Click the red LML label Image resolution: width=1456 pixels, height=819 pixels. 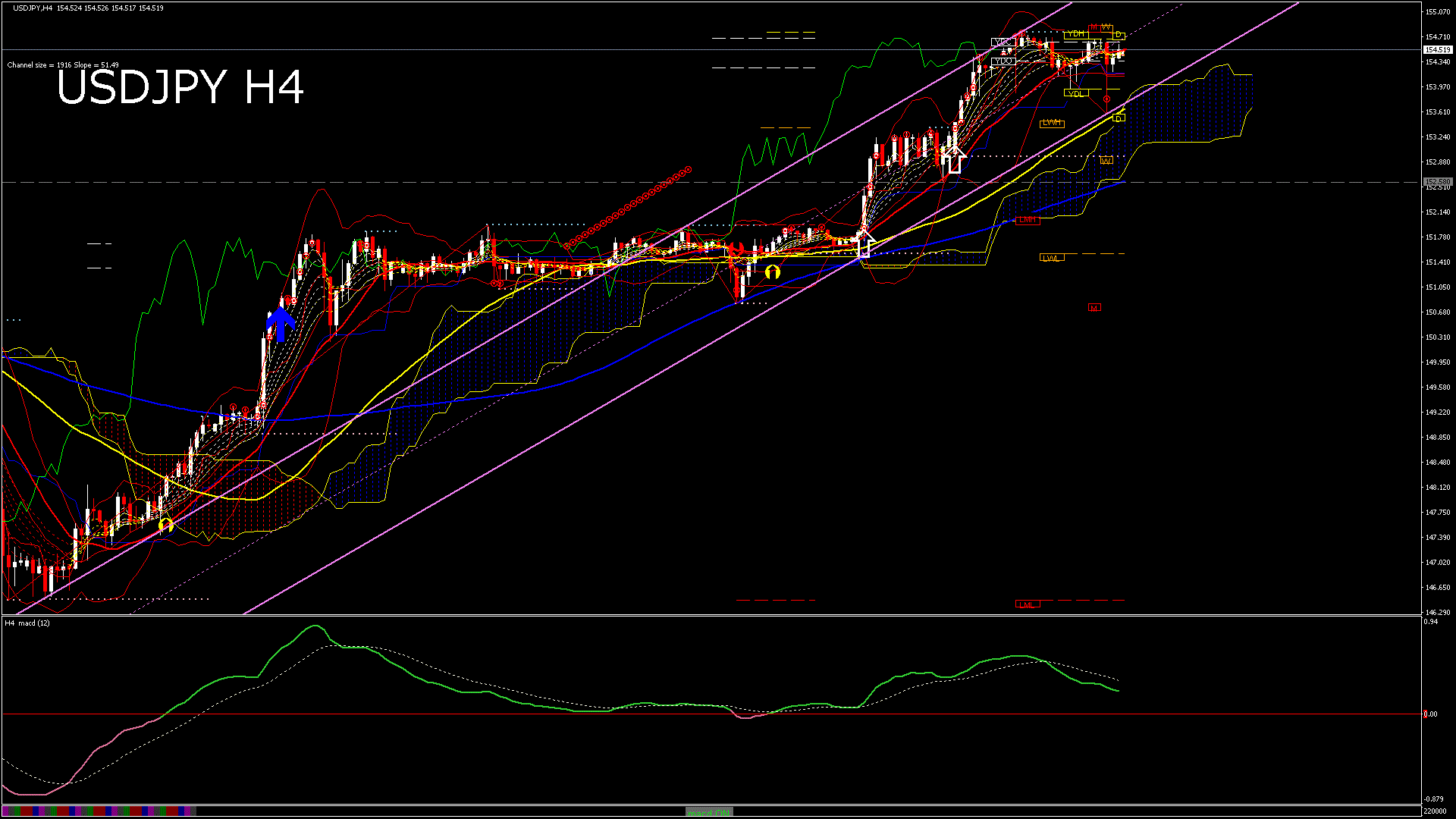click(1027, 604)
